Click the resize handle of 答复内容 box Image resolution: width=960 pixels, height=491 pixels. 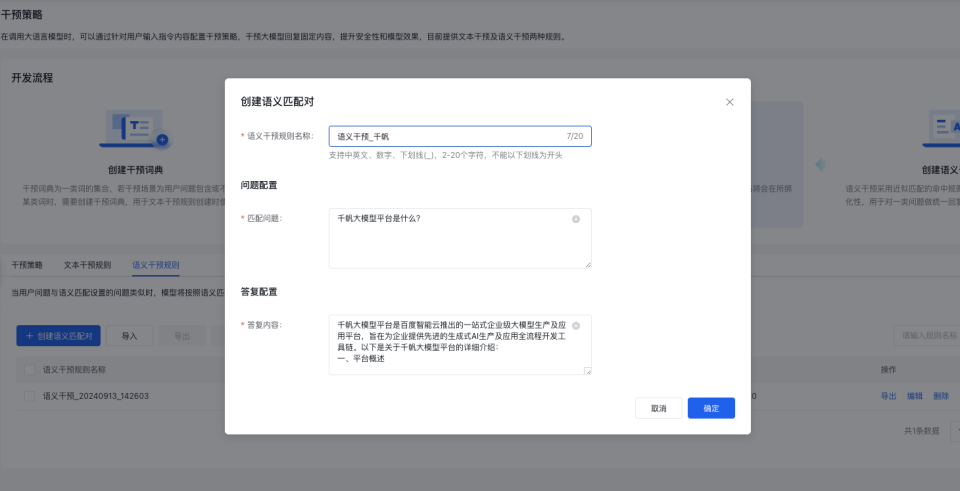point(587,370)
